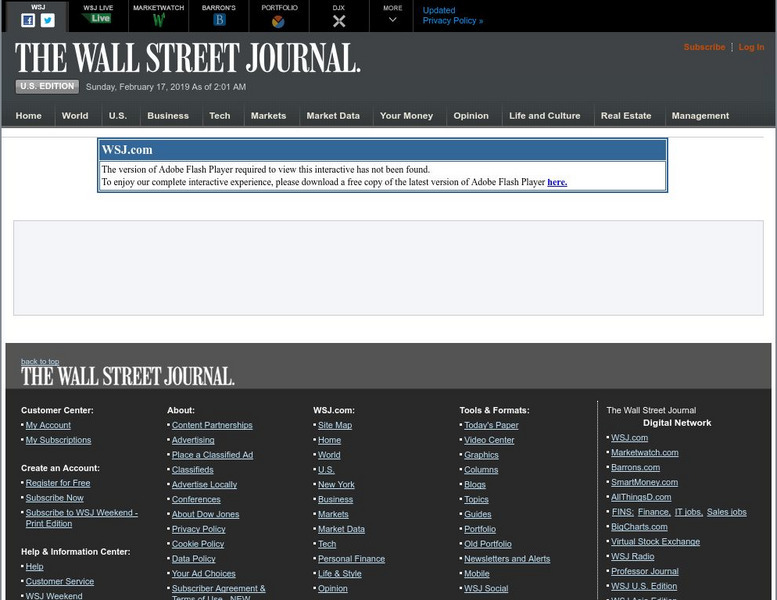Open the Your Ad Choices link

click(204, 574)
